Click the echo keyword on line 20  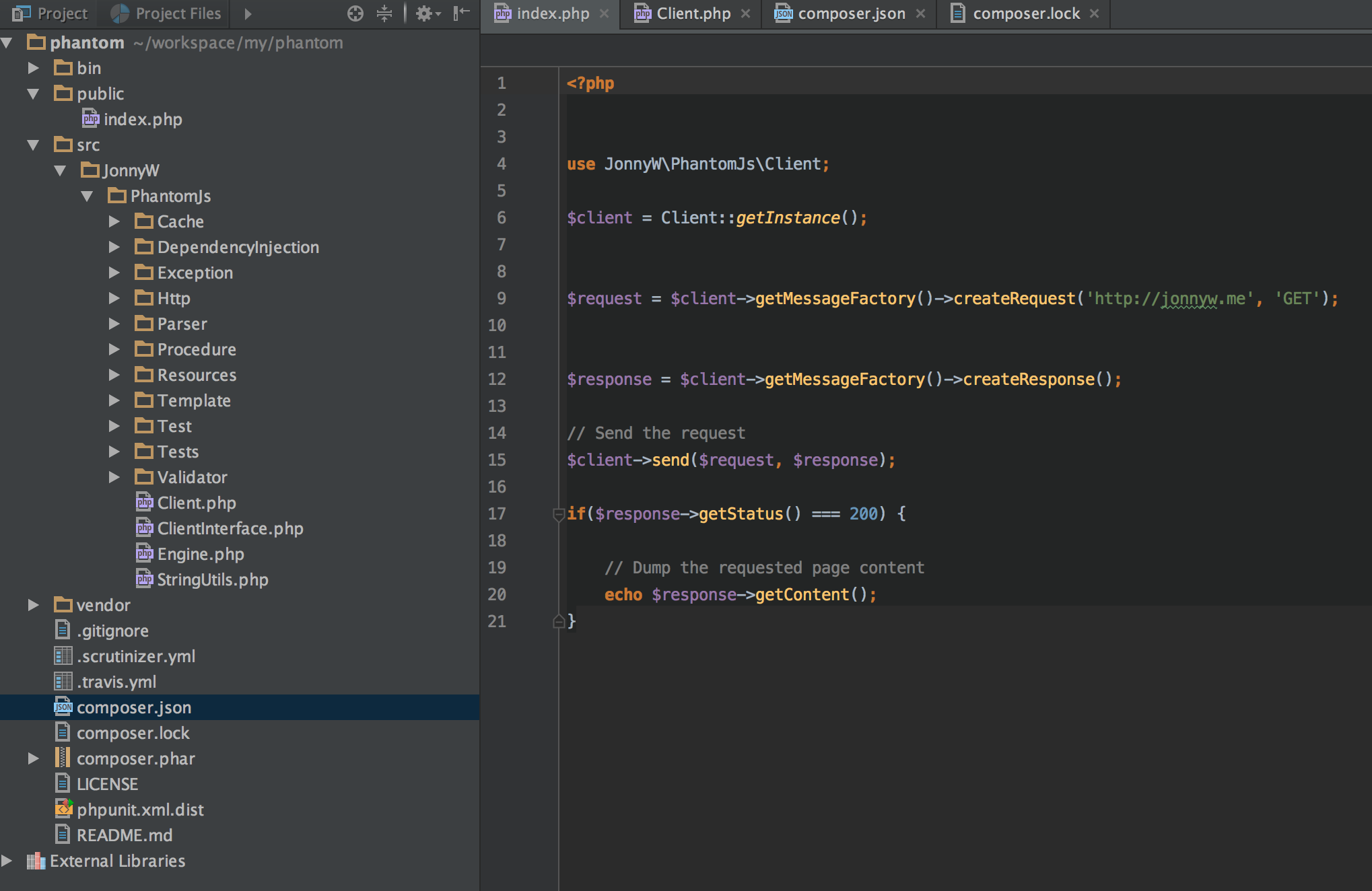coord(623,594)
